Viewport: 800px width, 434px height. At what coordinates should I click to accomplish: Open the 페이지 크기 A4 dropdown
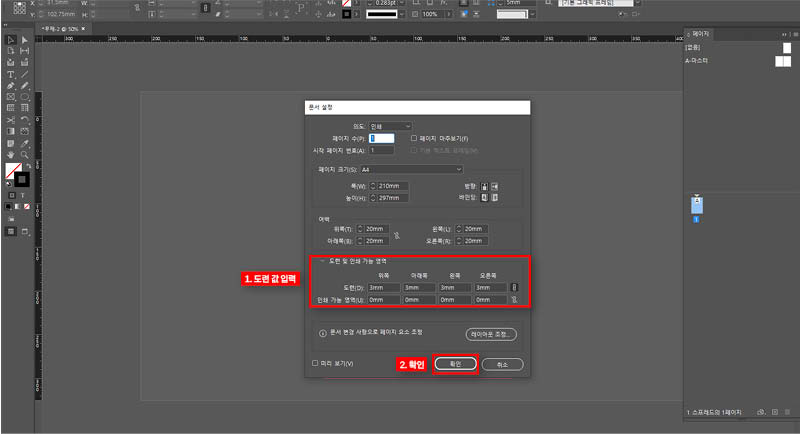[x=411, y=169]
